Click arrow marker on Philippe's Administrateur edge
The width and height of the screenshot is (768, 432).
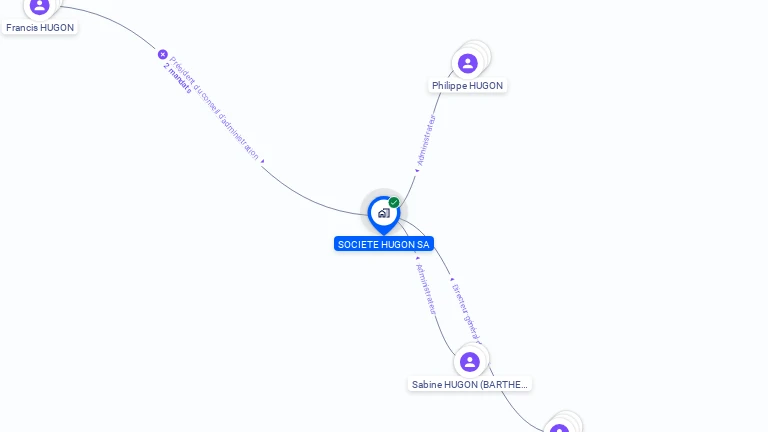coord(417,170)
